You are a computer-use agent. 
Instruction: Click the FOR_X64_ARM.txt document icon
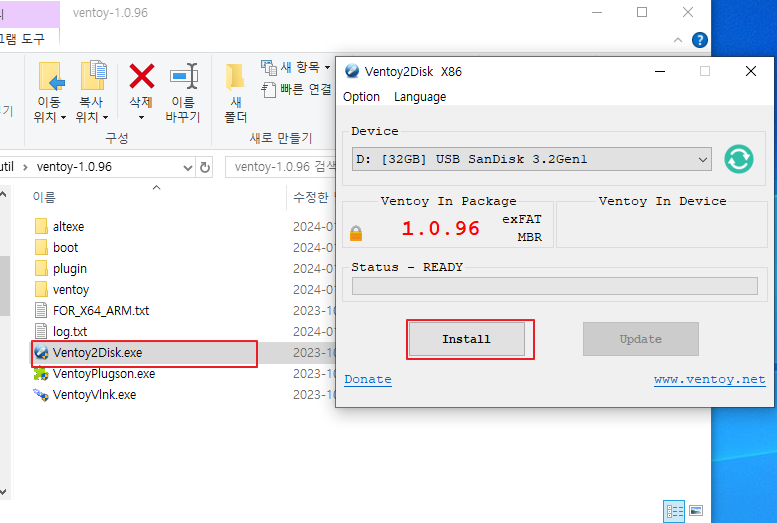click(41, 311)
